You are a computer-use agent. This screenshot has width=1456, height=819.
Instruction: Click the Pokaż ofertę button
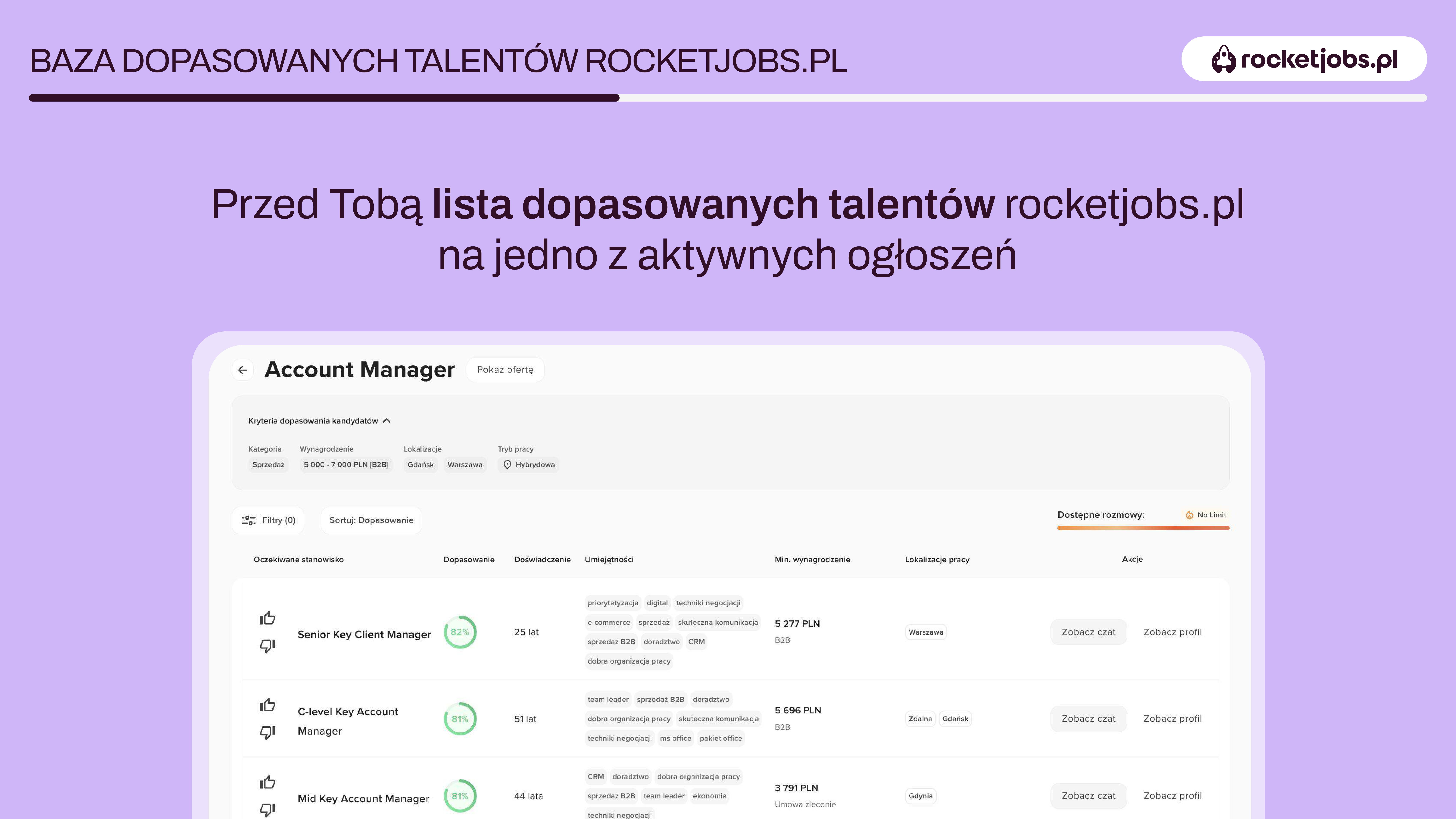[x=505, y=370]
